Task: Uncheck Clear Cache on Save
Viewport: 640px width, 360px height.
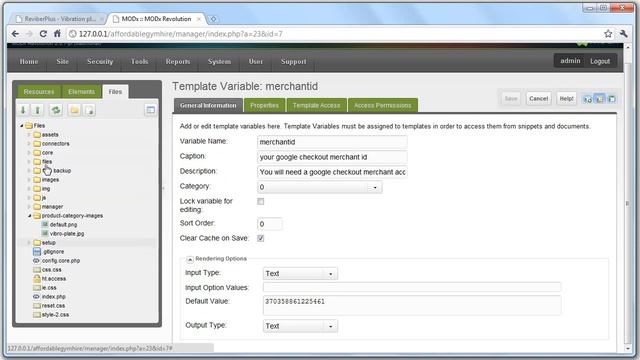Action: (x=260, y=238)
